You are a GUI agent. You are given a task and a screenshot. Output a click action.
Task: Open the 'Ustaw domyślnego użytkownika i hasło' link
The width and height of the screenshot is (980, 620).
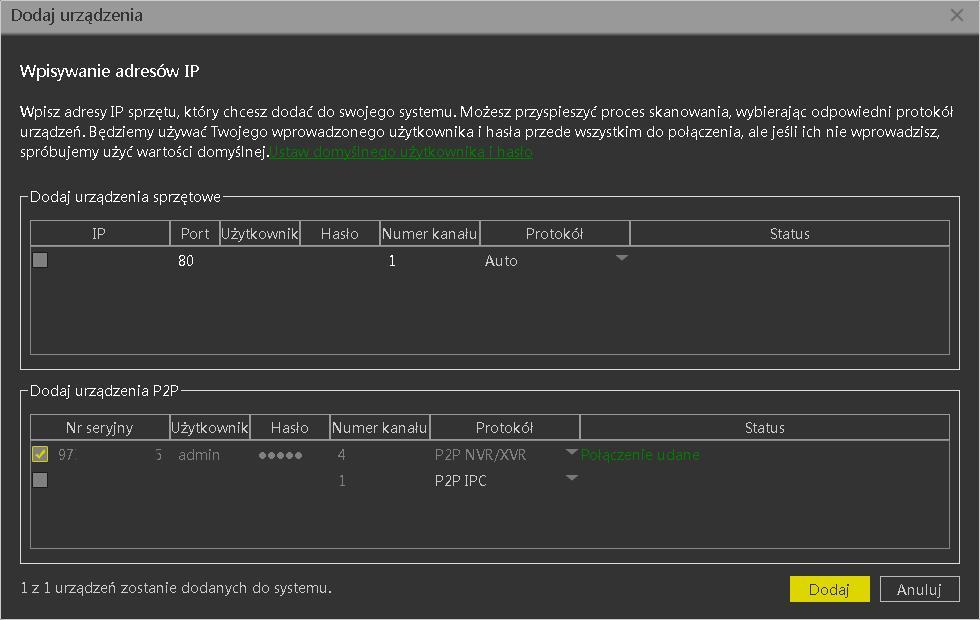(x=401, y=152)
